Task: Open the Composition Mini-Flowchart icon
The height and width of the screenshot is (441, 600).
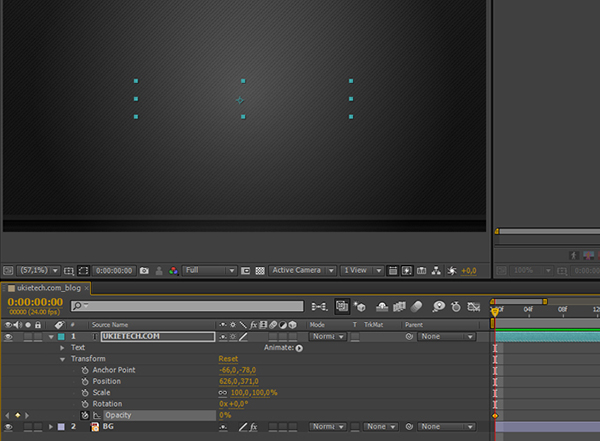Action: (319, 307)
